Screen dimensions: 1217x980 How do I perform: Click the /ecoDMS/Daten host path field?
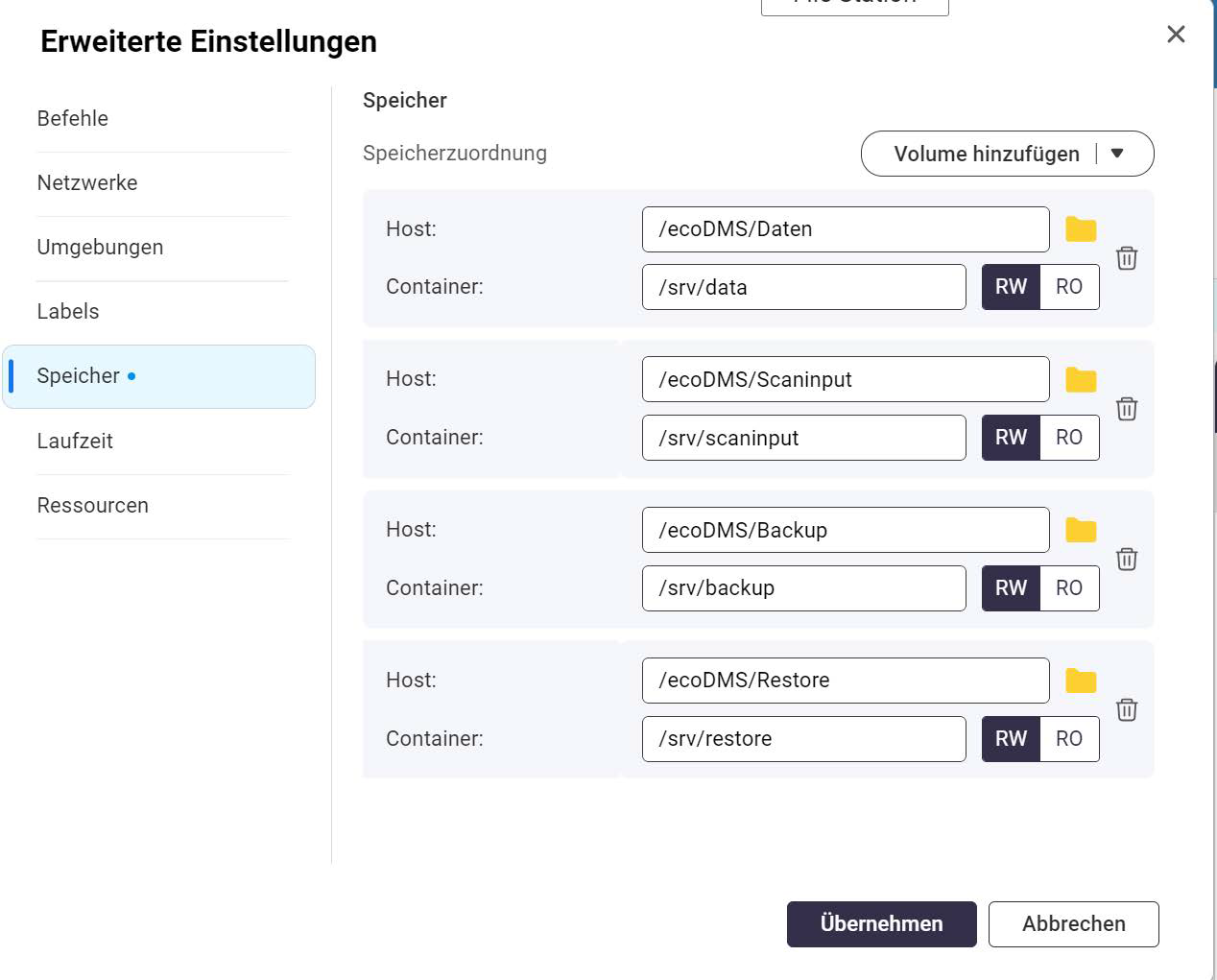tap(845, 229)
